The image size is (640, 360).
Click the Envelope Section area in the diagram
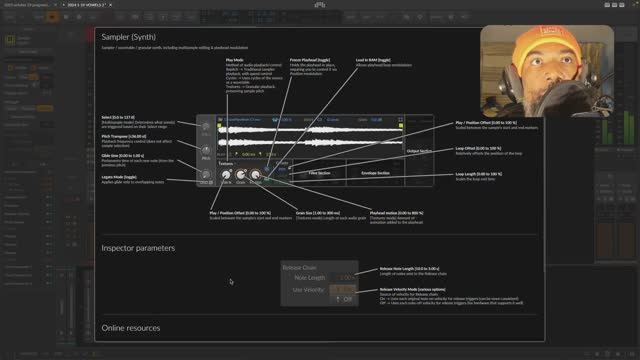point(375,173)
